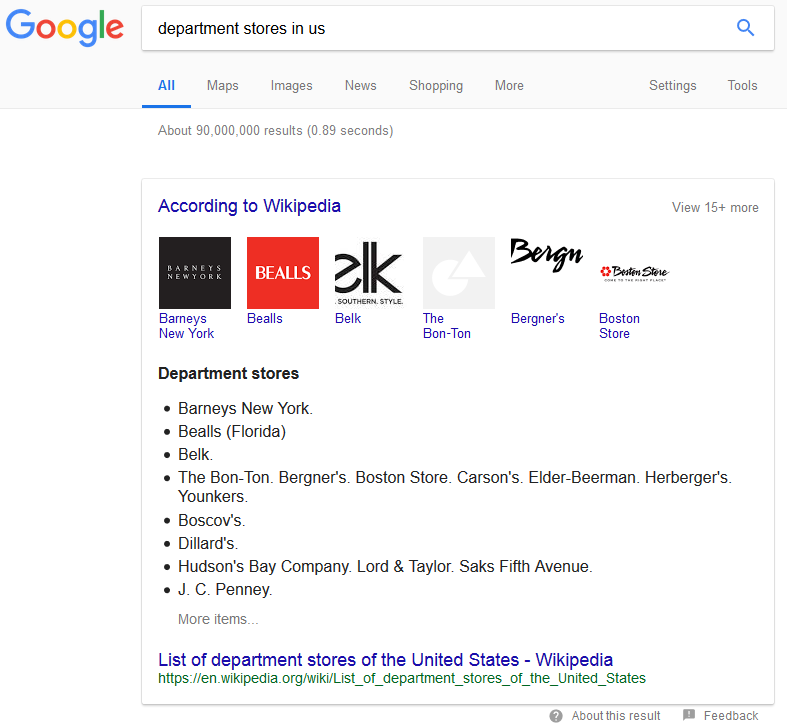787x727 pixels.
Task: Open The Bon-Ton placeholder image
Action: (x=458, y=273)
